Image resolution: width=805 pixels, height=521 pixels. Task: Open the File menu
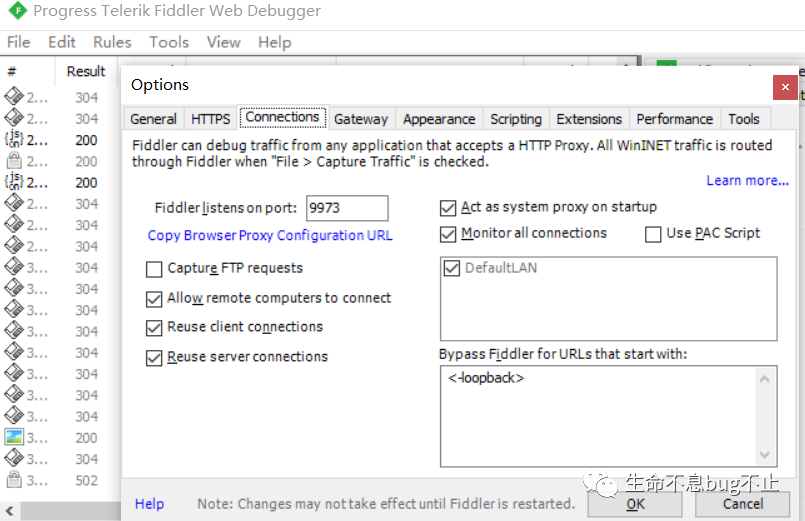[18, 42]
